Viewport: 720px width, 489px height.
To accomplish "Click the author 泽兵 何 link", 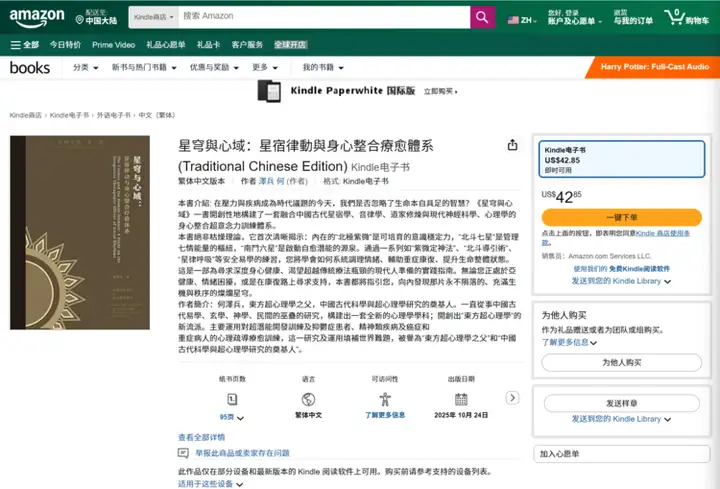I will [271, 181].
